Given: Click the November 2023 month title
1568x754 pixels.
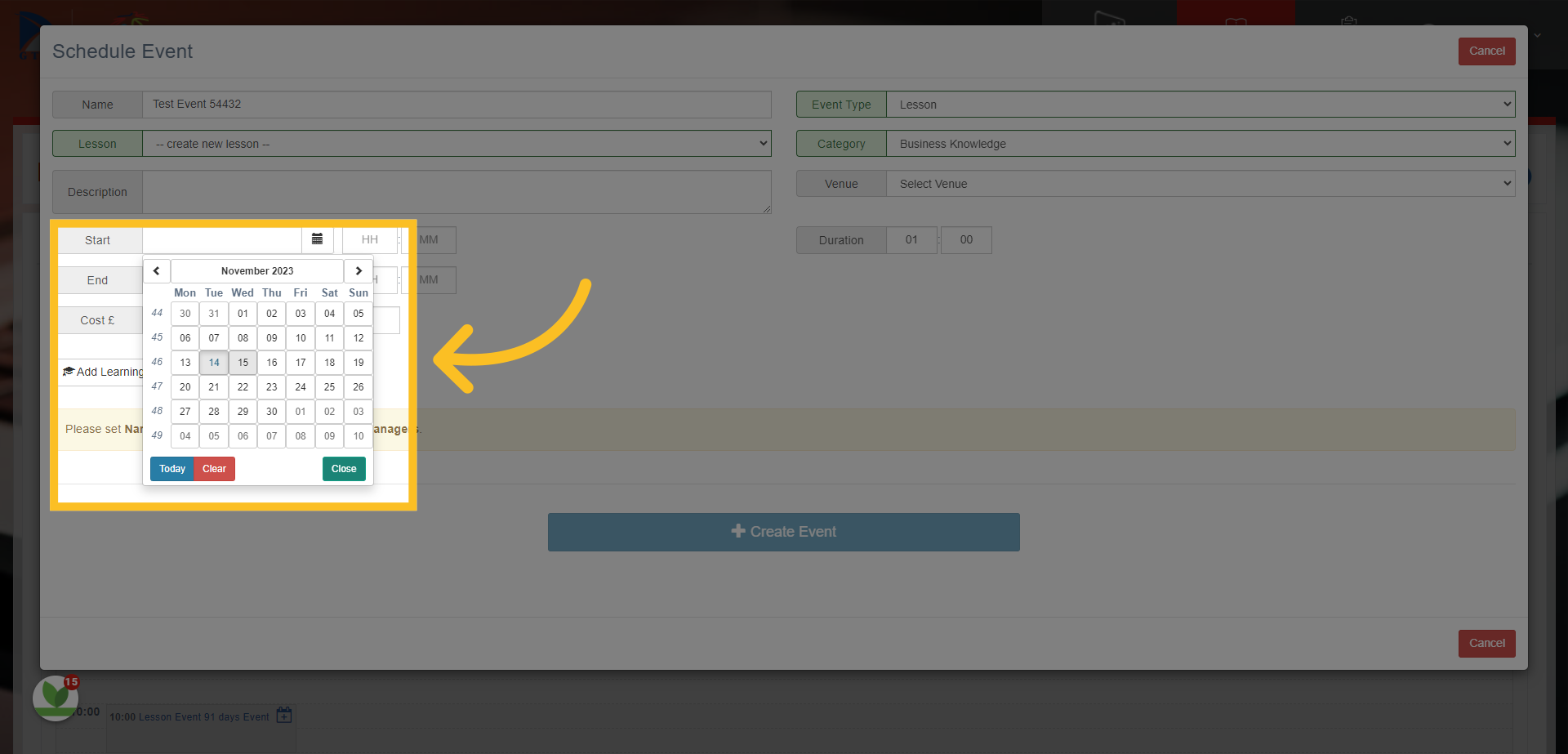Looking at the screenshot, I should [x=257, y=271].
